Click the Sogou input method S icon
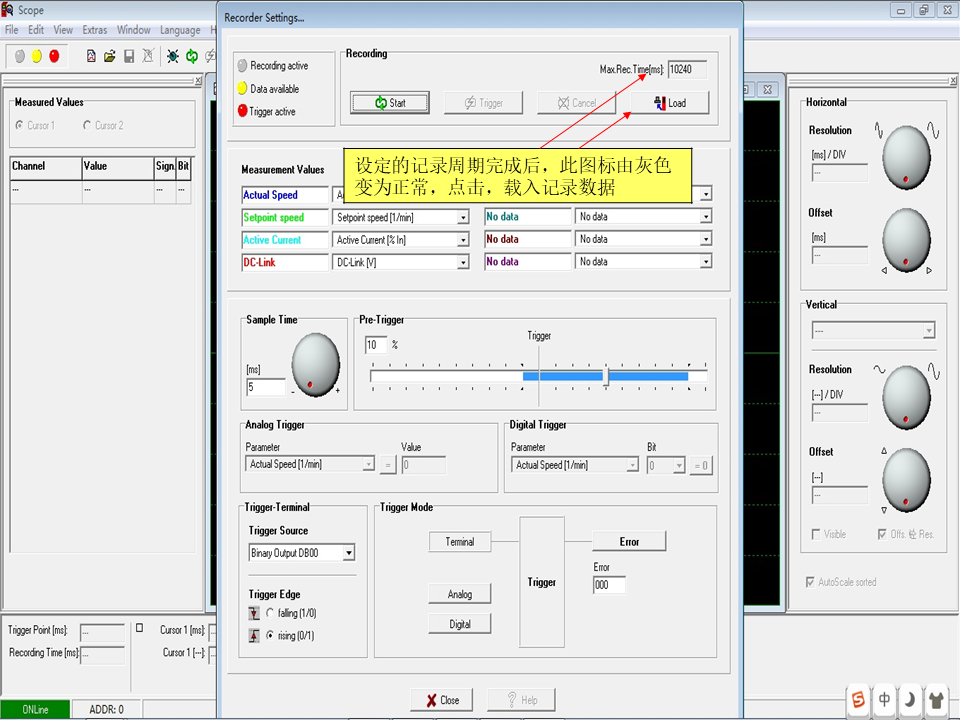This screenshot has height=720, width=960. [x=859, y=699]
